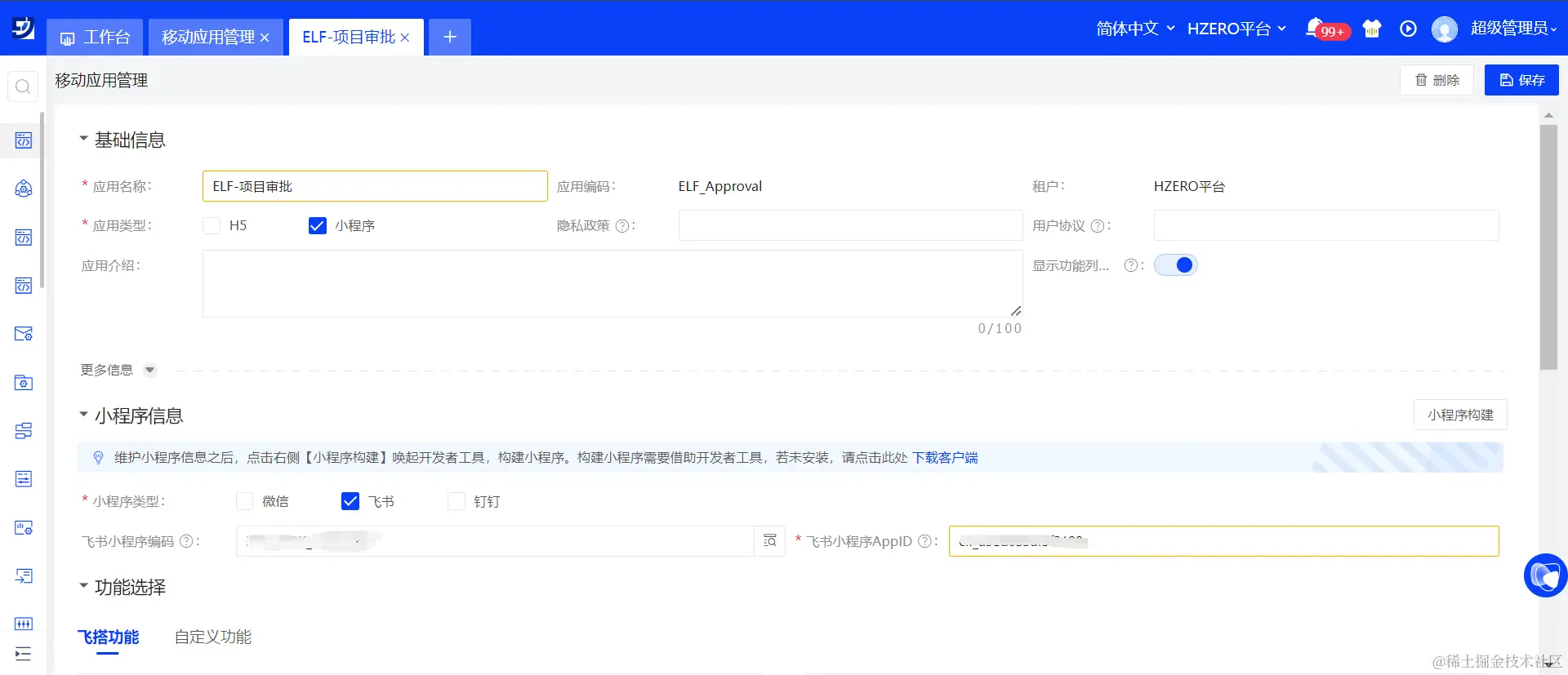Click help icon next to 隐私政策
1568x675 pixels.
(x=622, y=226)
